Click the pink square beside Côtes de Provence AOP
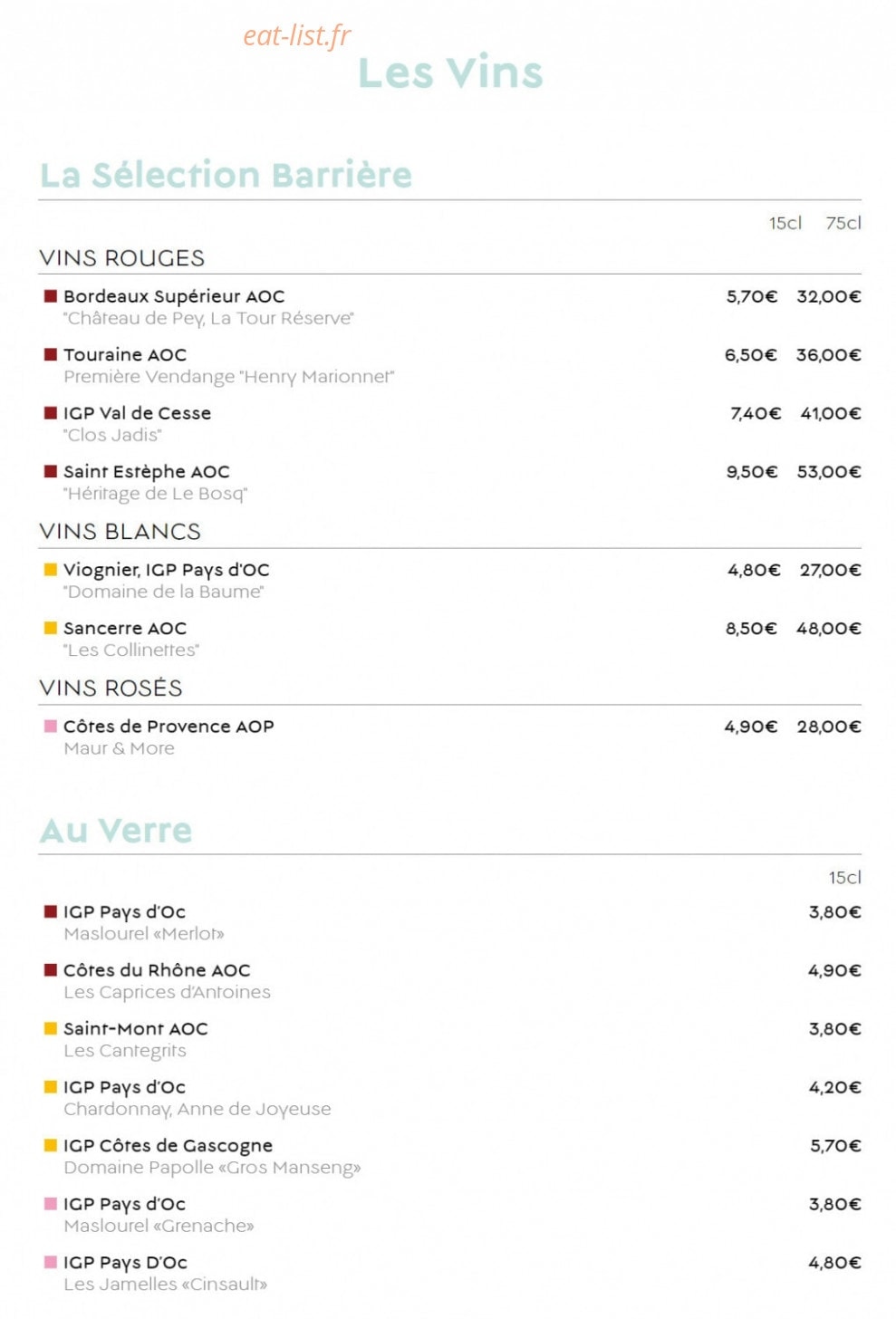The height and width of the screenshot is (1319, 896). (x=51, y=727)
